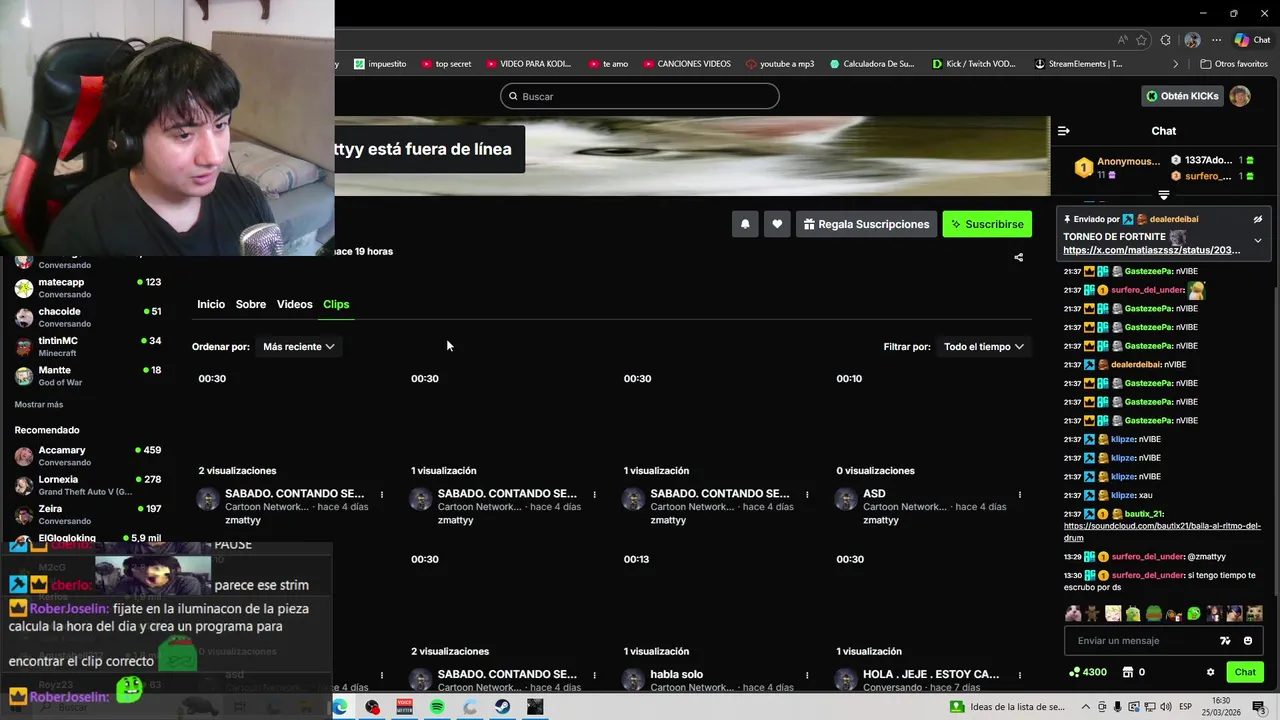The width and height of the screenshot is (1280, 720).
Task: Open the StreamElements bookmark
Action: tap(1078, 64)
